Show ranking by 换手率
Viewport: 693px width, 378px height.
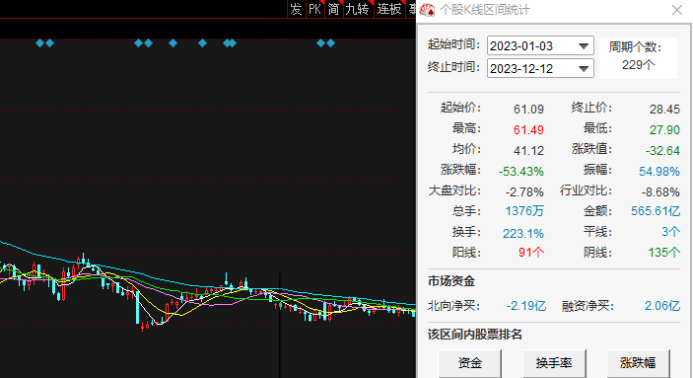pos(554,363)
